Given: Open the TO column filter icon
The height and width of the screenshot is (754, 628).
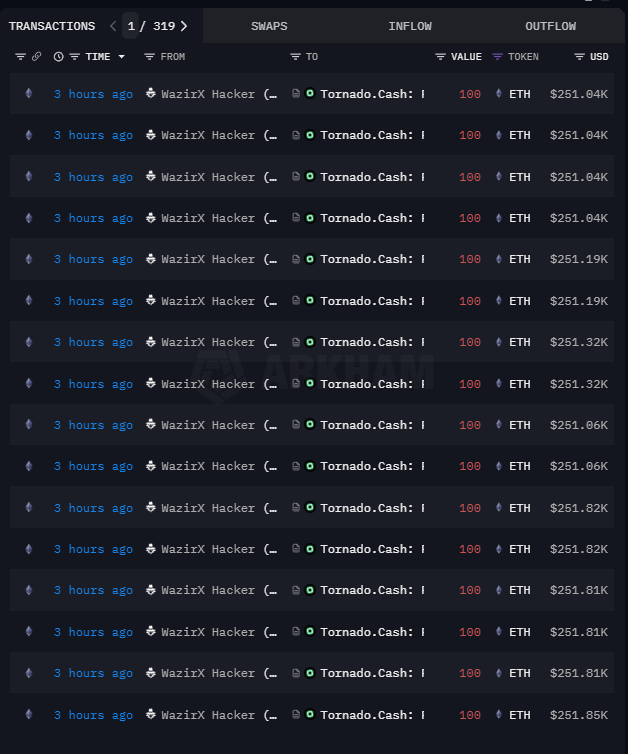Looking at the screenshot, I should (295, 57).
